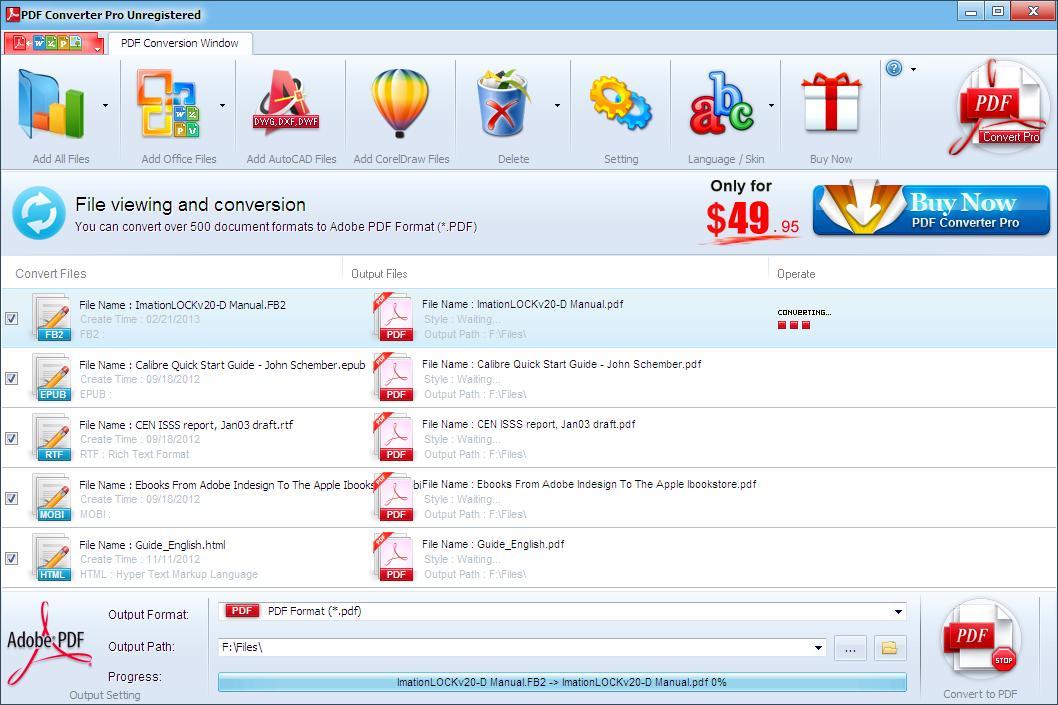
Task: Expand the Output Format dropdown
Action: tap(898, 612)
